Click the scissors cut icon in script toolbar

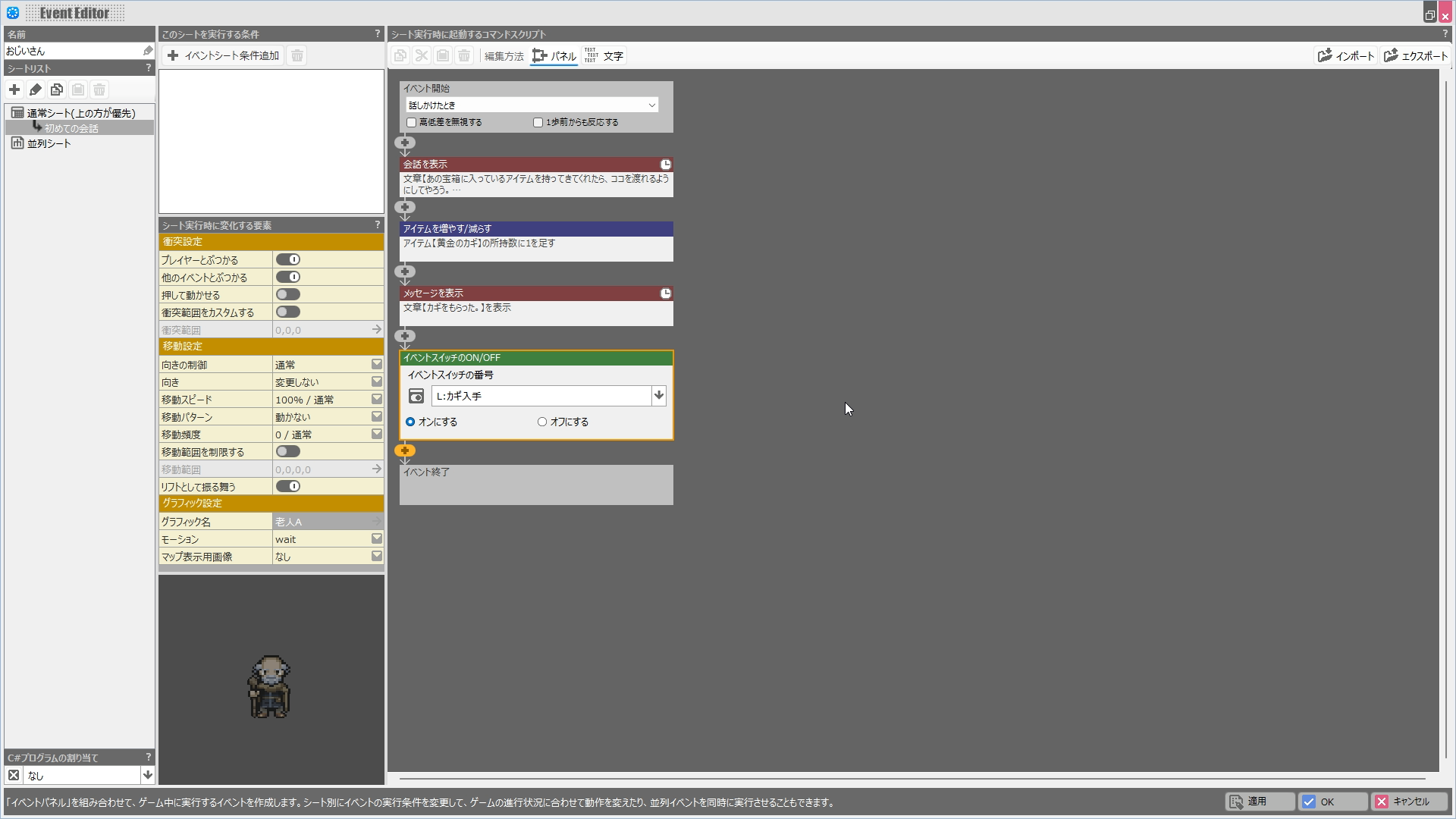pyautogui.click(x=422, y=55)
